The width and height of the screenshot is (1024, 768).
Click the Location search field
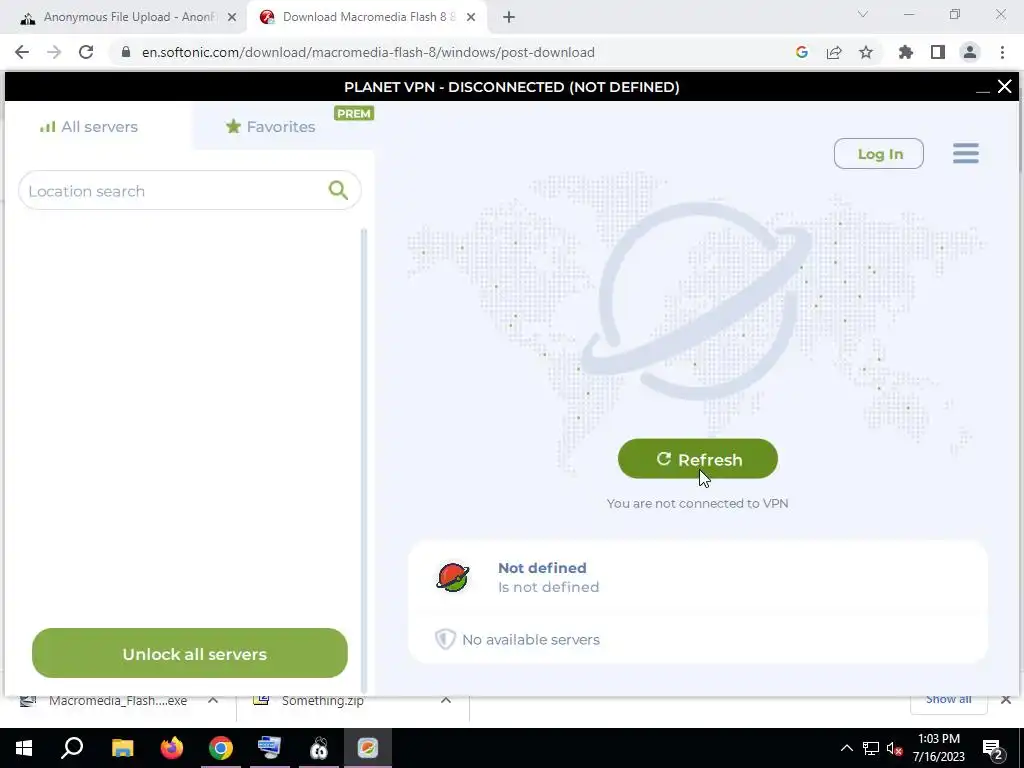pos(189,191)
